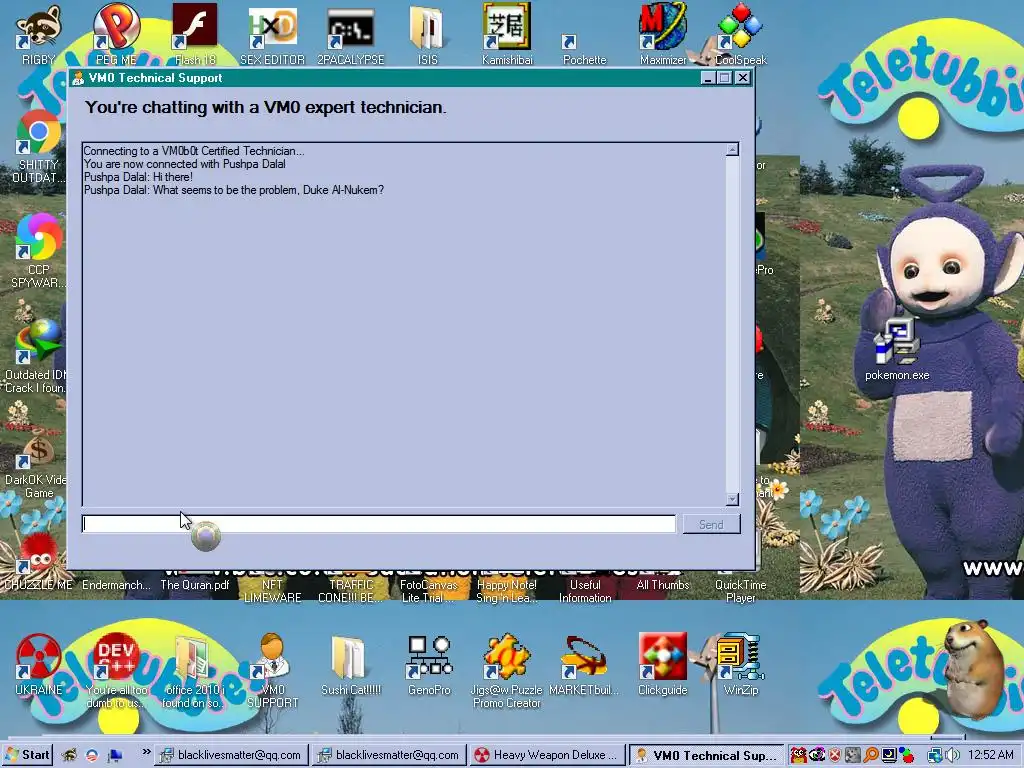Click 'What seems to be the problem' chat line
The image size is (1024, 768).
pos(234,190)
